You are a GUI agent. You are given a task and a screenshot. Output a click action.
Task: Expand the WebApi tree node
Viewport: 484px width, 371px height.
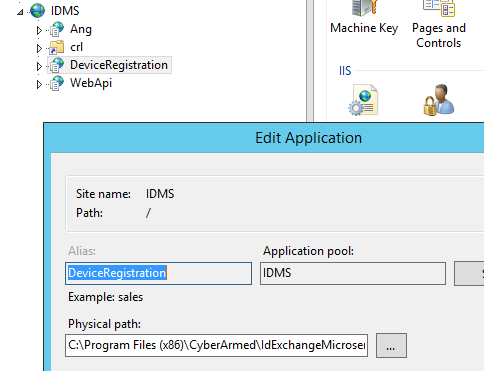click(39, 84)
